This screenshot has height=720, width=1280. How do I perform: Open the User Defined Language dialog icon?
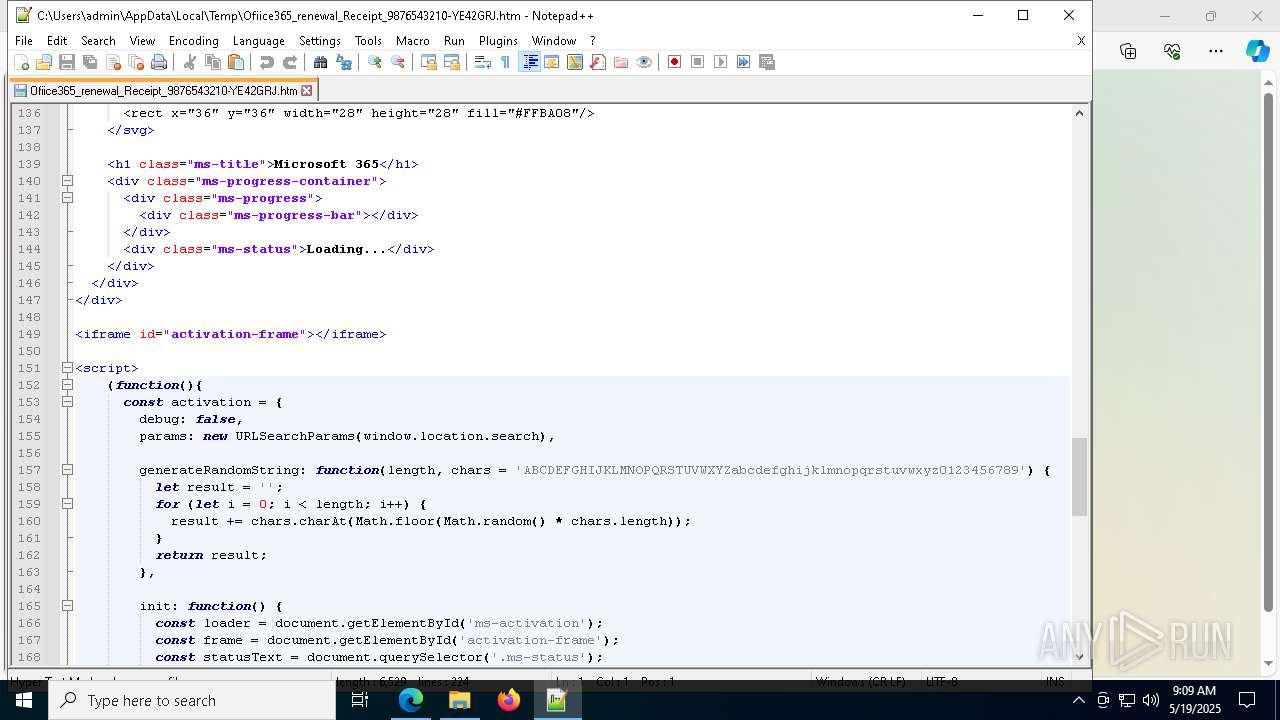click(x=552, y=62)
